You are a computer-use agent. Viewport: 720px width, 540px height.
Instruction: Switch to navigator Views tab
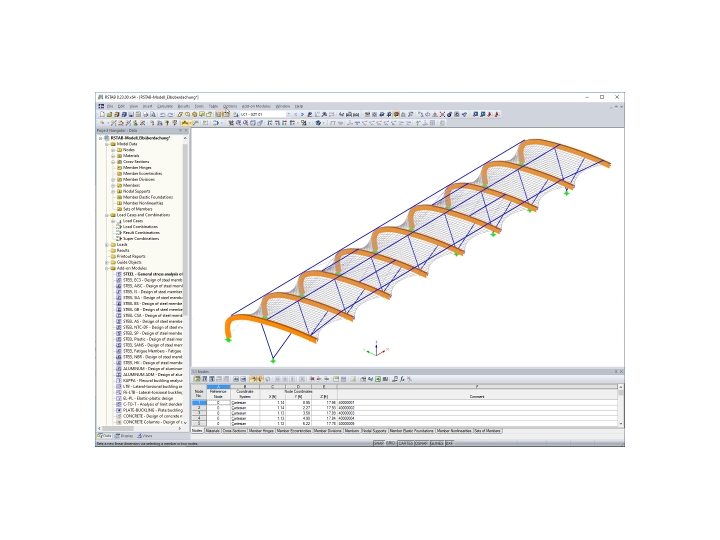145,436
